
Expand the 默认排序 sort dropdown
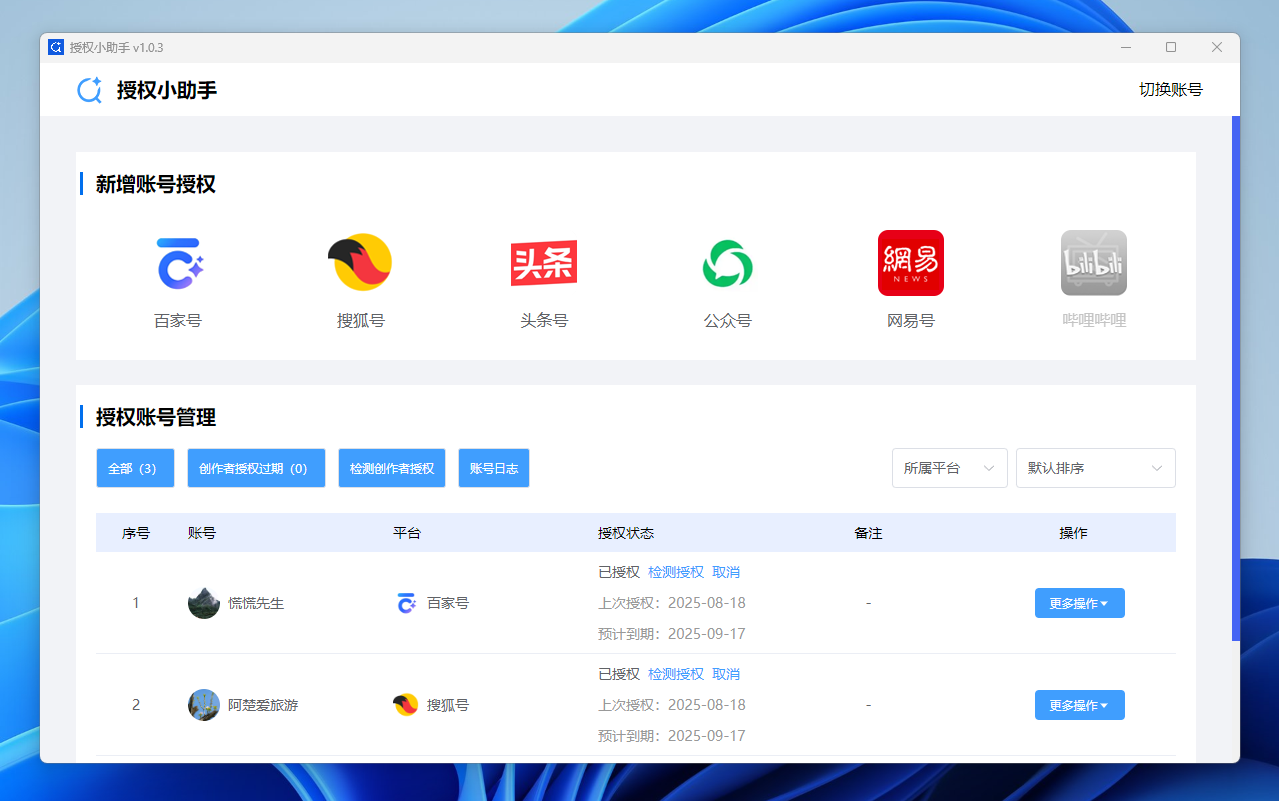click(x=1095, y=468)
